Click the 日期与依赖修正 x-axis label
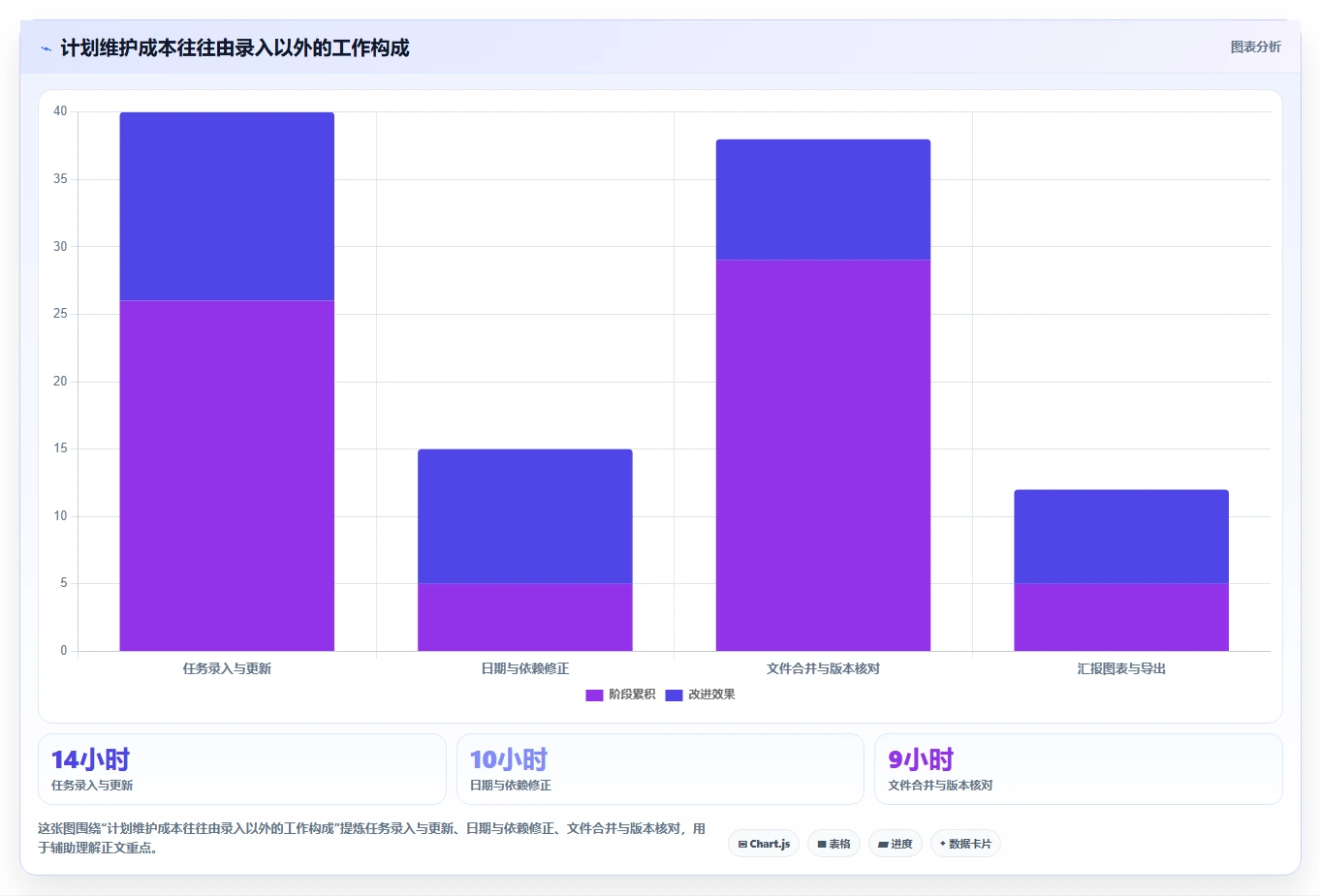The image size is (1321, 896). 525,668
